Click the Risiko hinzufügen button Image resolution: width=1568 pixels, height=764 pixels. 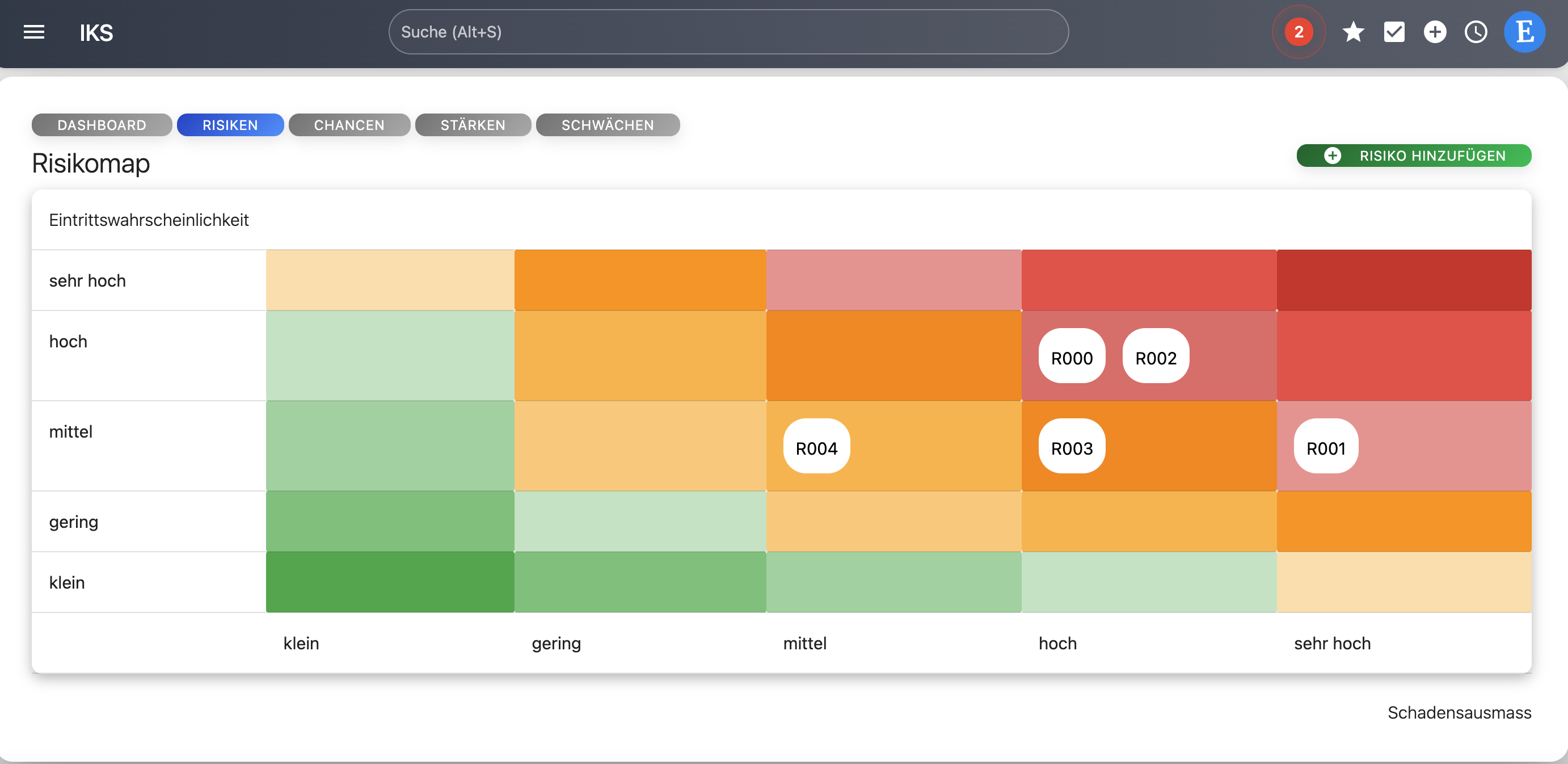click(1413, 156)
